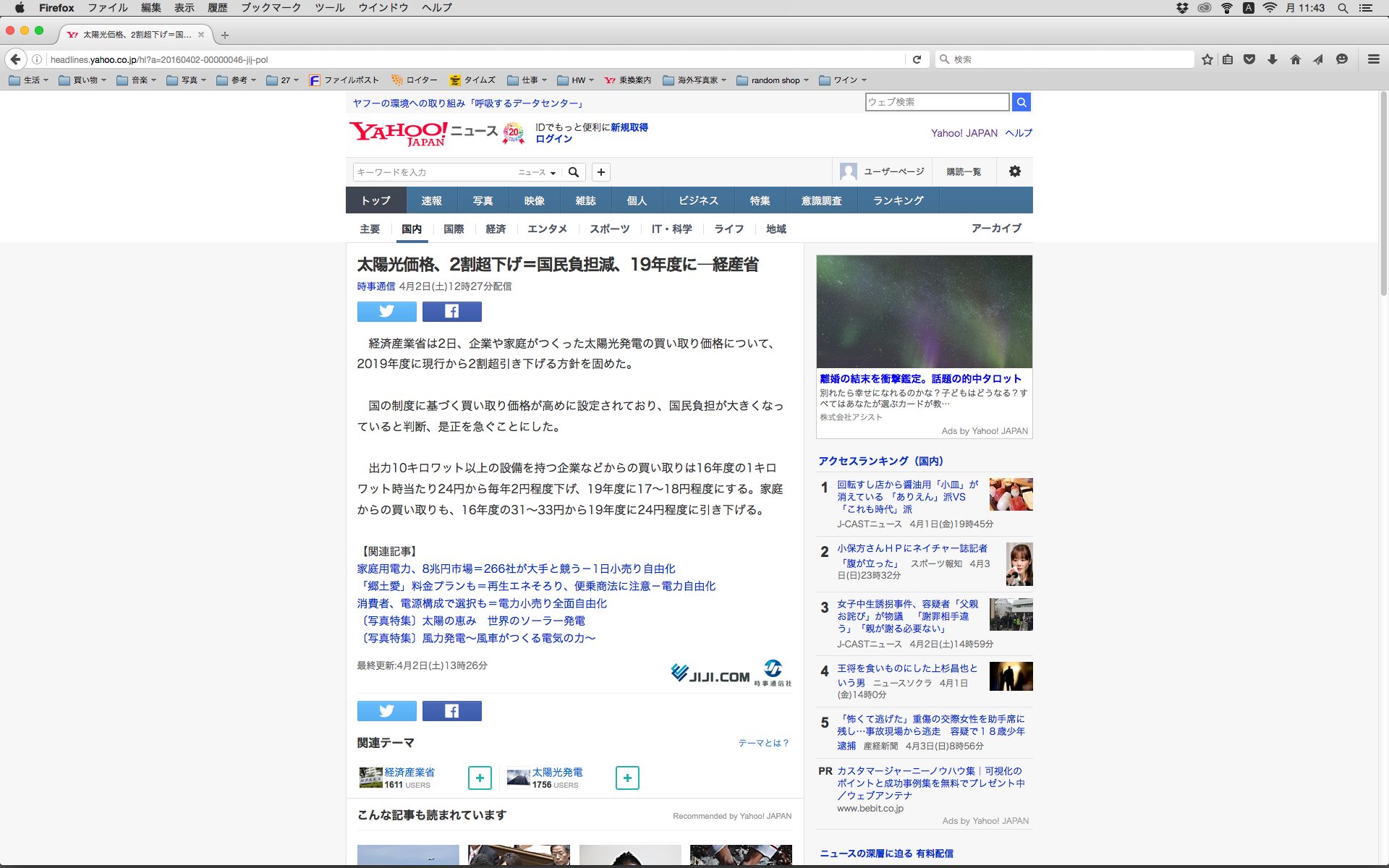This screenshot has height=868, width=1389.
Task: Follow the 太陽光発電 theme plus button
Action: pos(627,778)
